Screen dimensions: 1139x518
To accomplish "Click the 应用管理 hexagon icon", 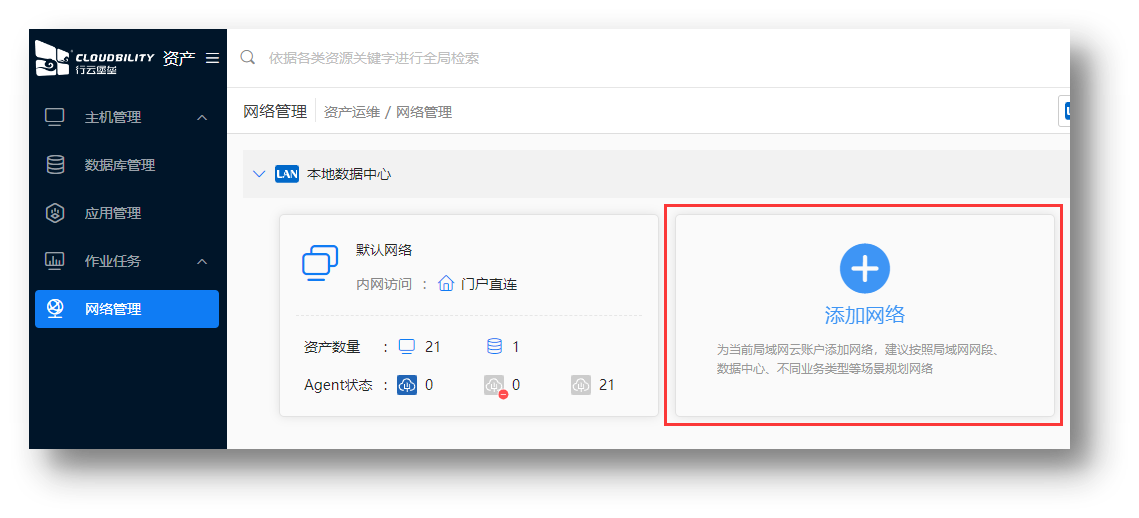I will pyautogui.click(x=55, y=213).
